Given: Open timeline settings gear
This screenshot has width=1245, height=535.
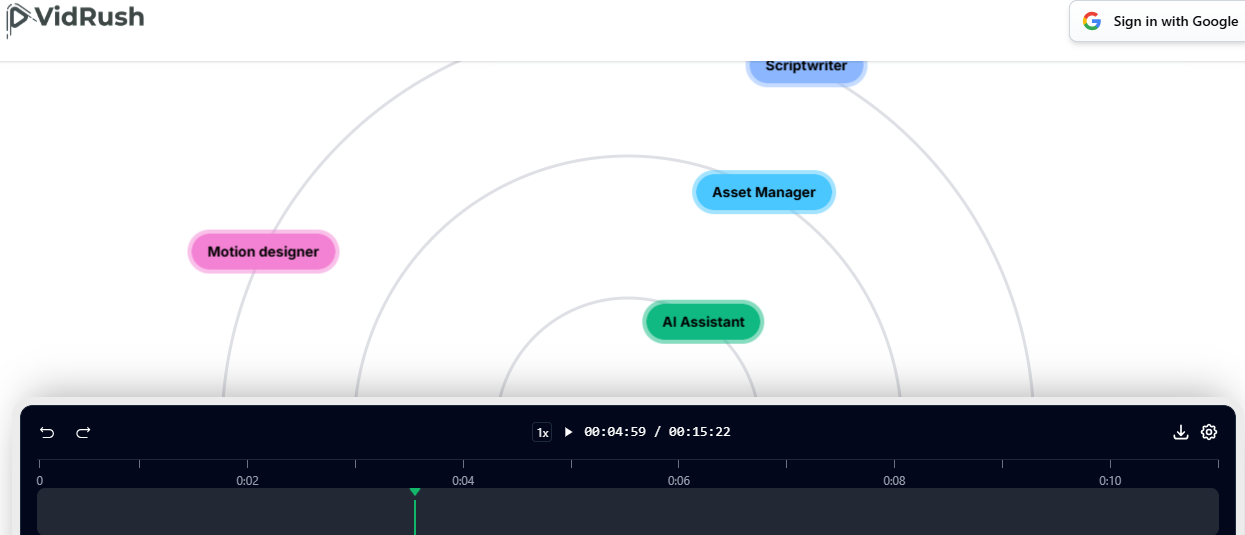Looking at the screenshot, I should [x=1209, y=432].
